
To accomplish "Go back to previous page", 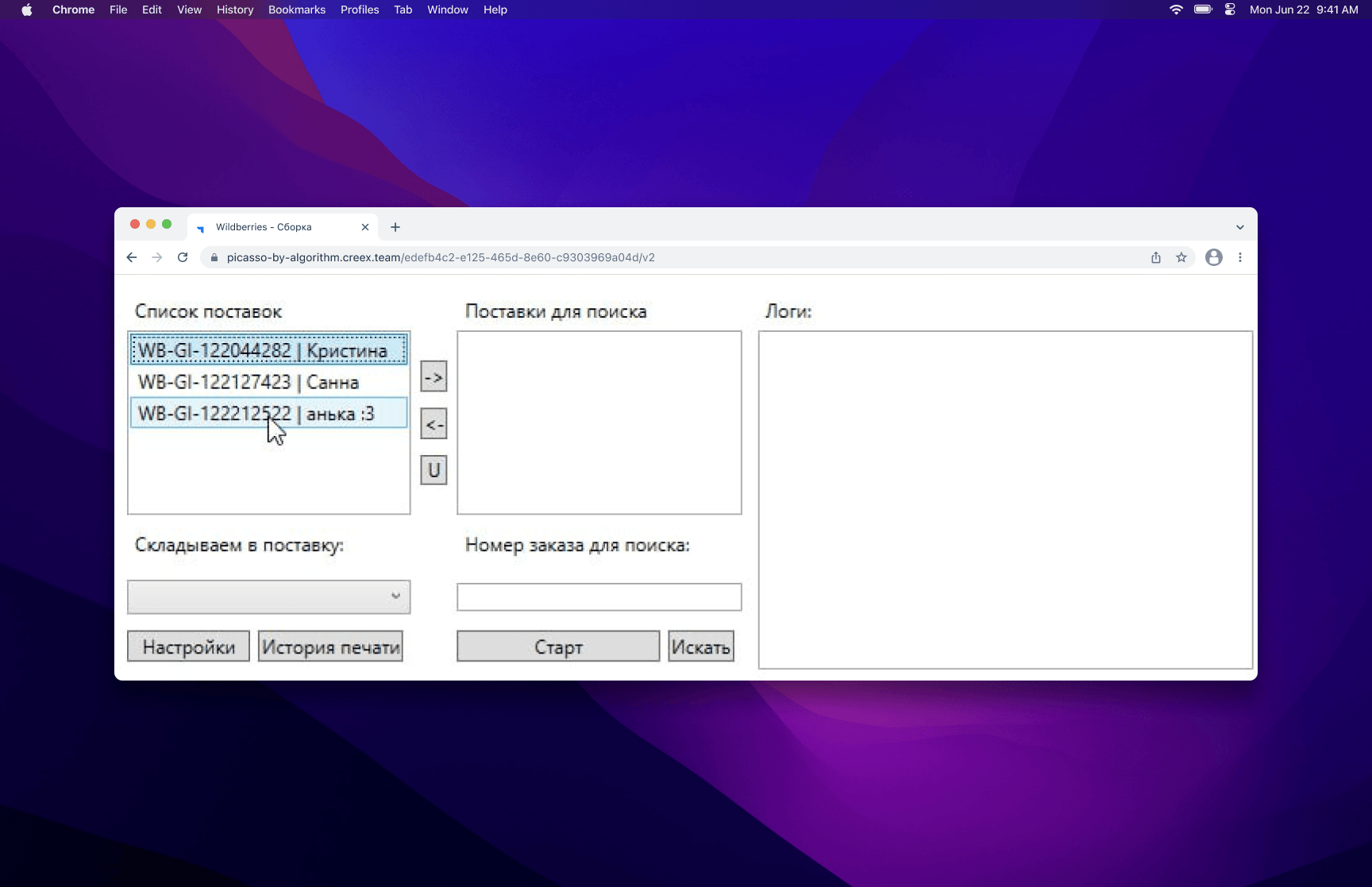I will point(132,257).
